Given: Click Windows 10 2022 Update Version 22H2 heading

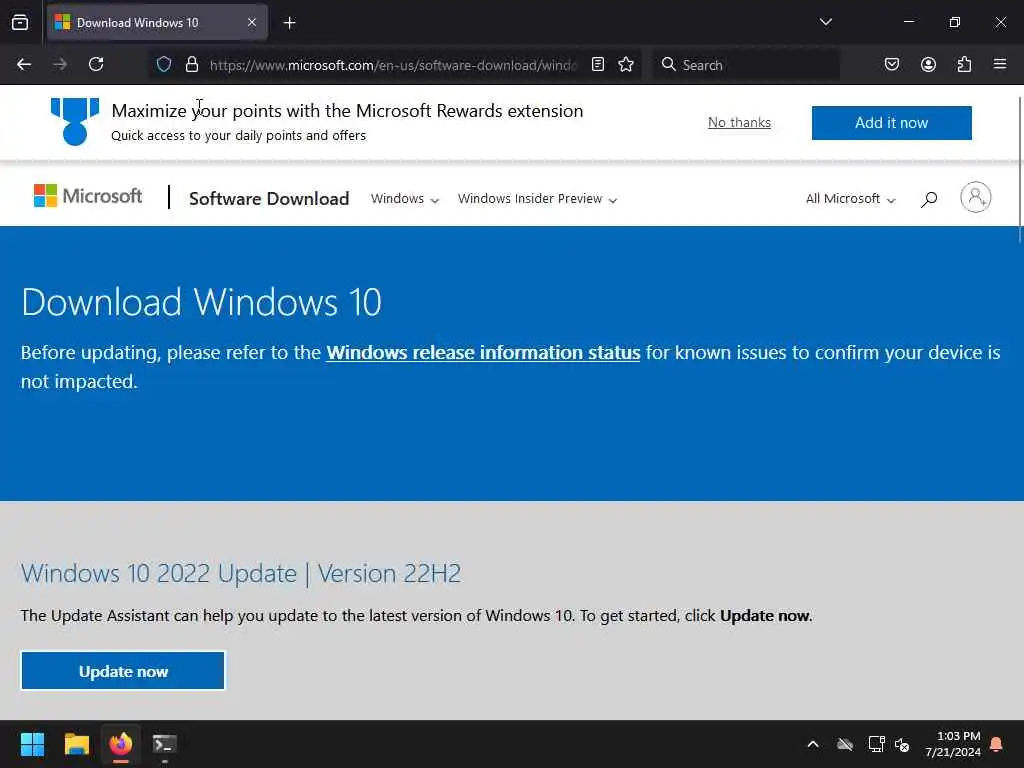Looking at the screenshot, I should (x=241, y=573).
